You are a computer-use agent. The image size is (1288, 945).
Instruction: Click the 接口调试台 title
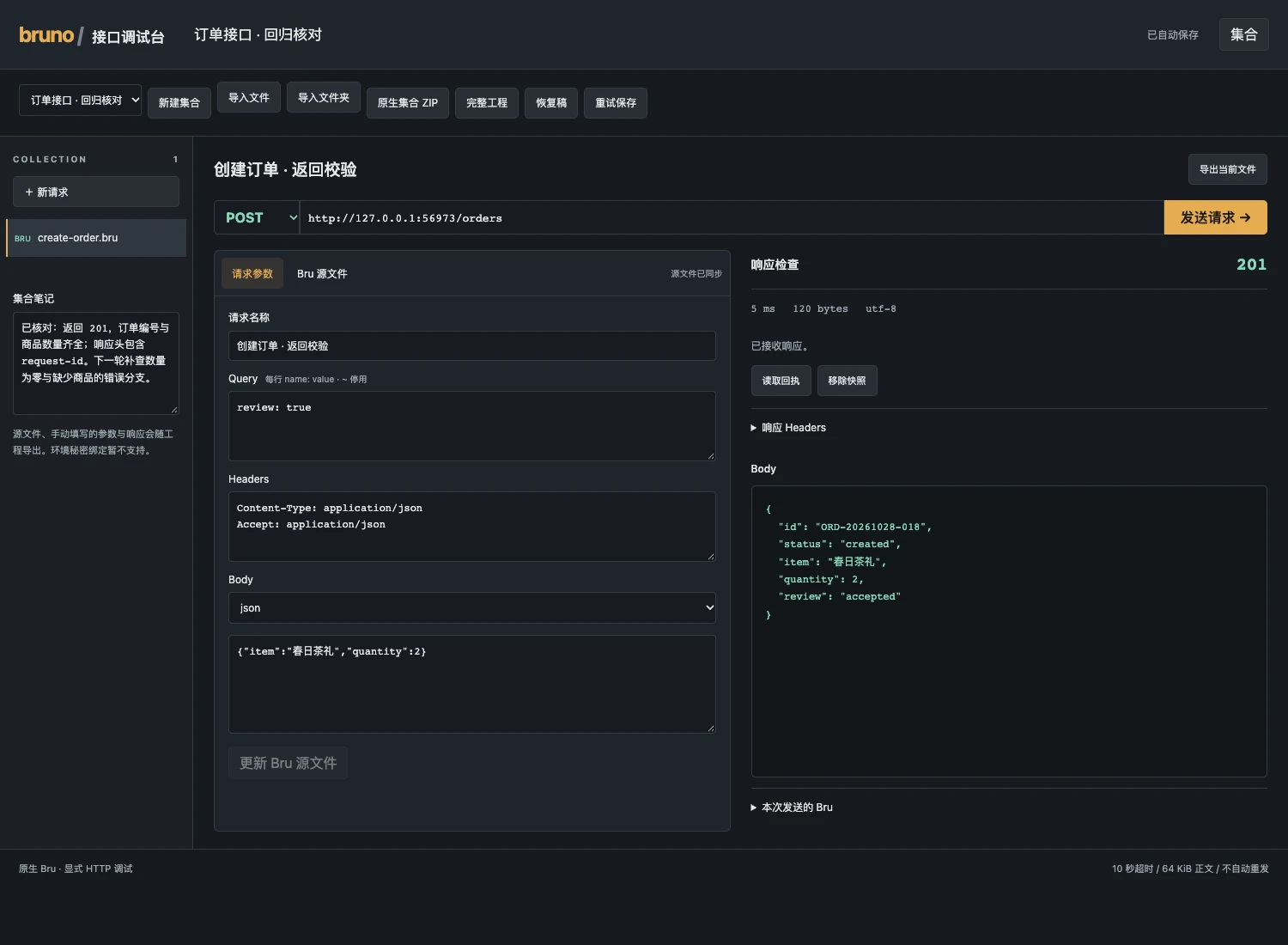pos(128,37)
